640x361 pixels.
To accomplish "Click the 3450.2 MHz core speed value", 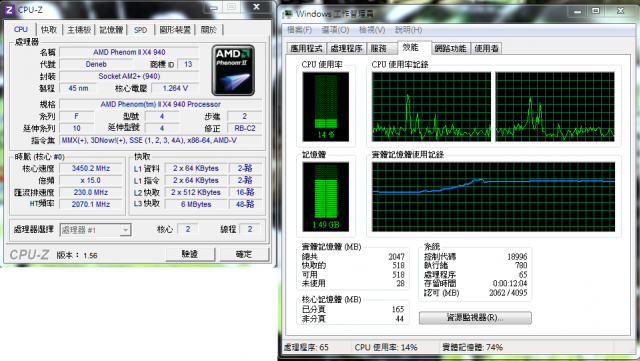I will coord(91,168).
